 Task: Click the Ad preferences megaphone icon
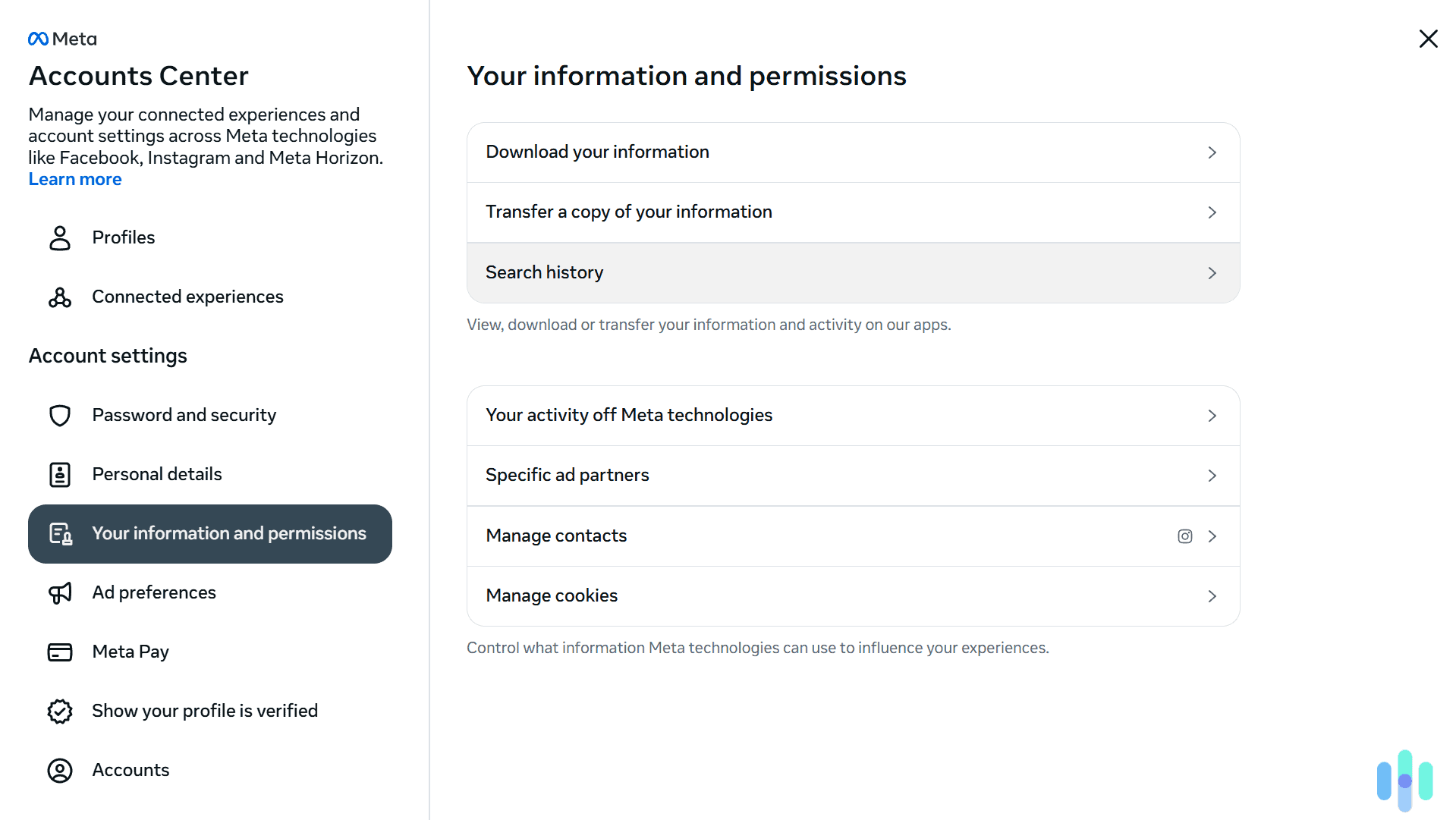[59, 592]
